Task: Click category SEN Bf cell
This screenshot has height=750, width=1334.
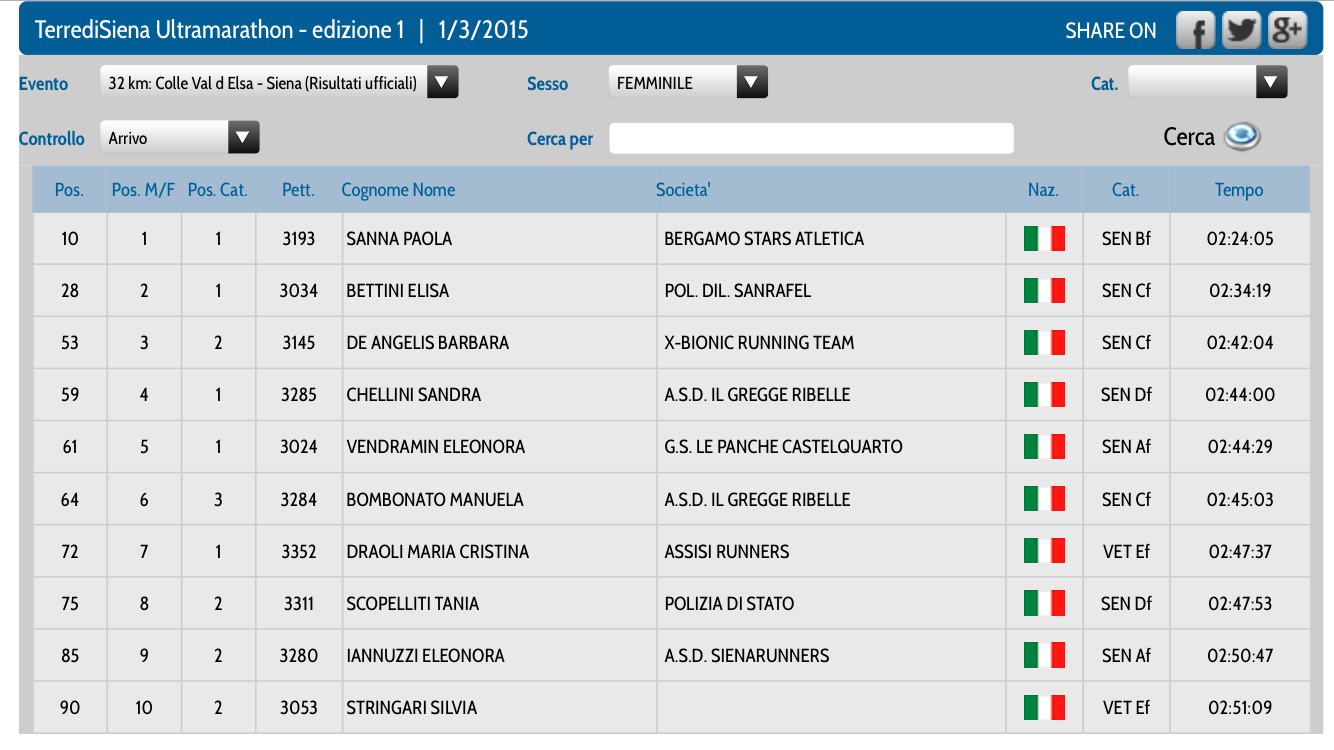Action: pos(1126,239)
